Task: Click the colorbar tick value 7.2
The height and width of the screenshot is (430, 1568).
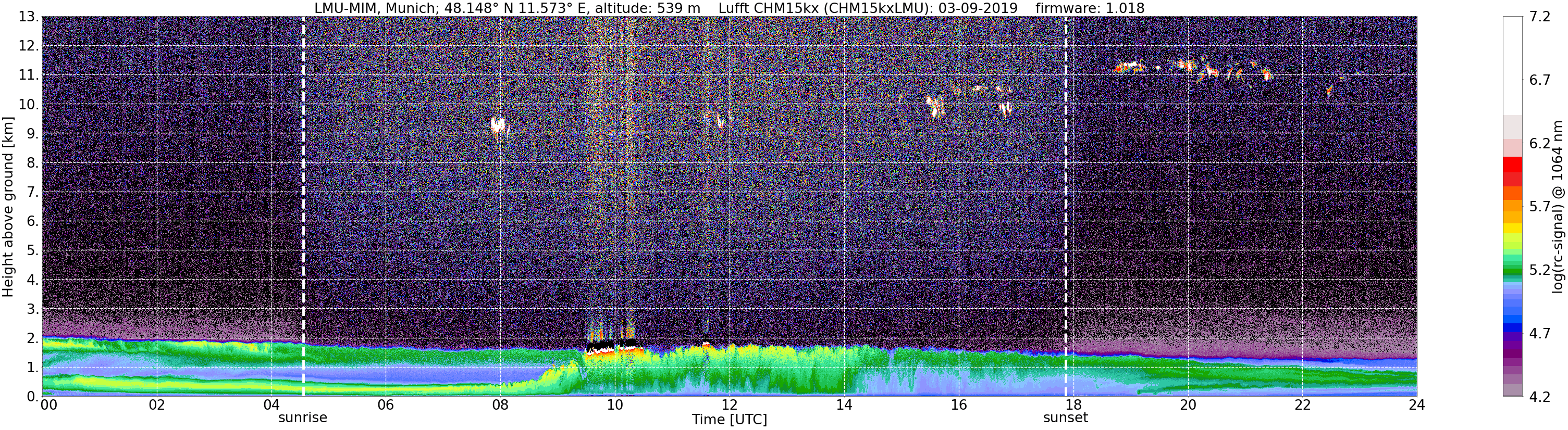Action: (x=1540, y=17)
